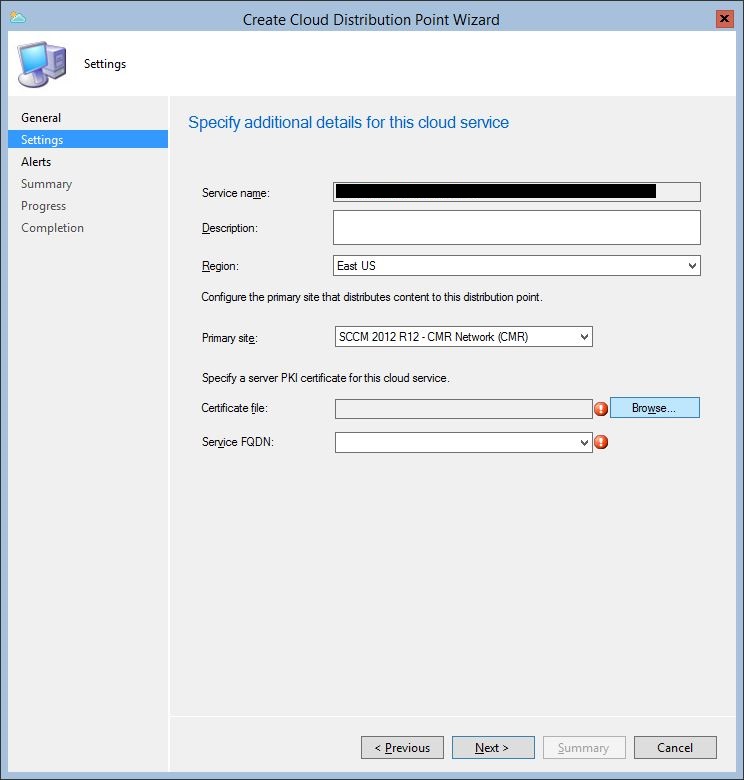Select the Completion step in sidebar

pos(52,228)
